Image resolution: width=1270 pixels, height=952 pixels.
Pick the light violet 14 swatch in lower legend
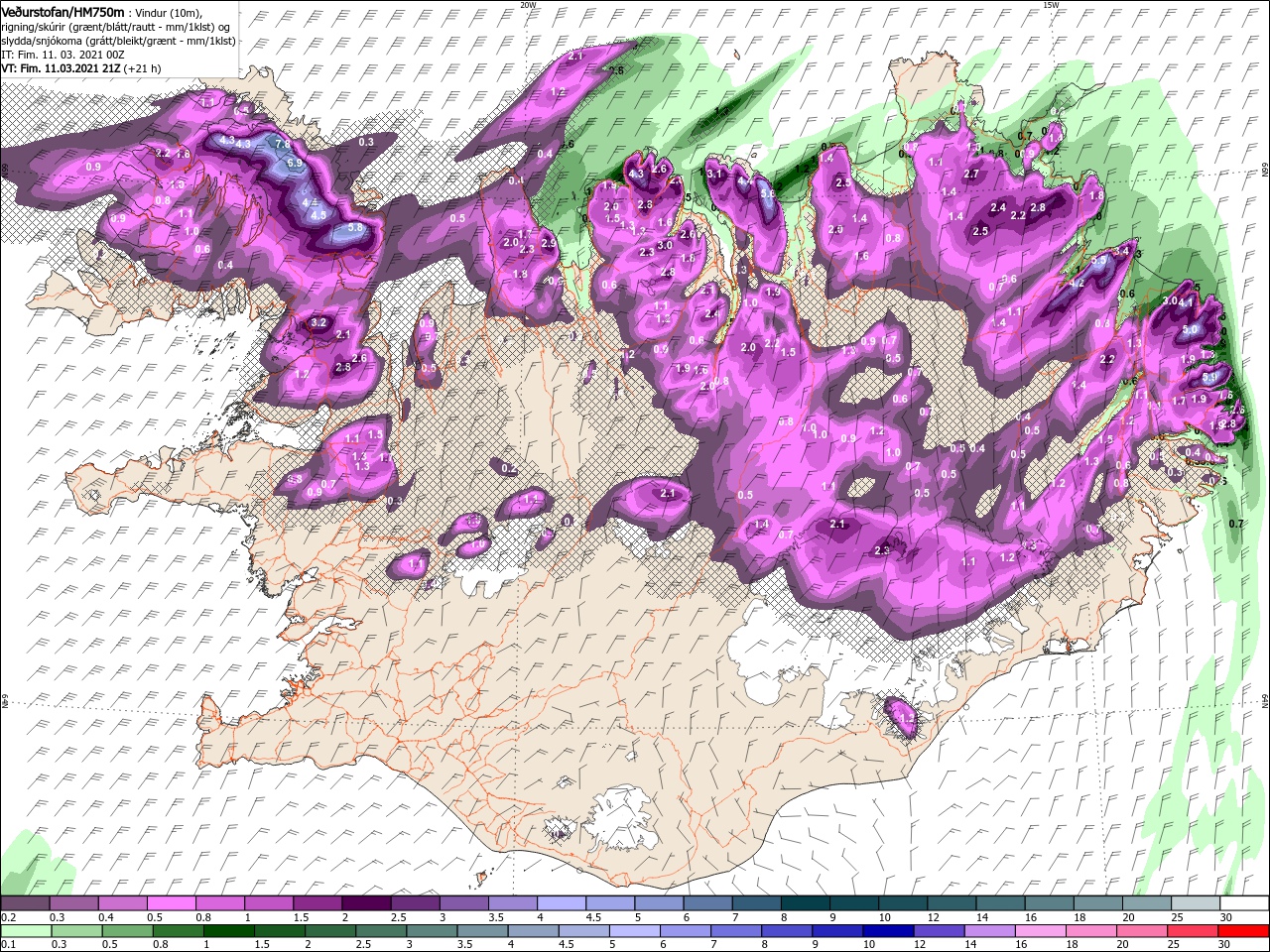point(990,931)
